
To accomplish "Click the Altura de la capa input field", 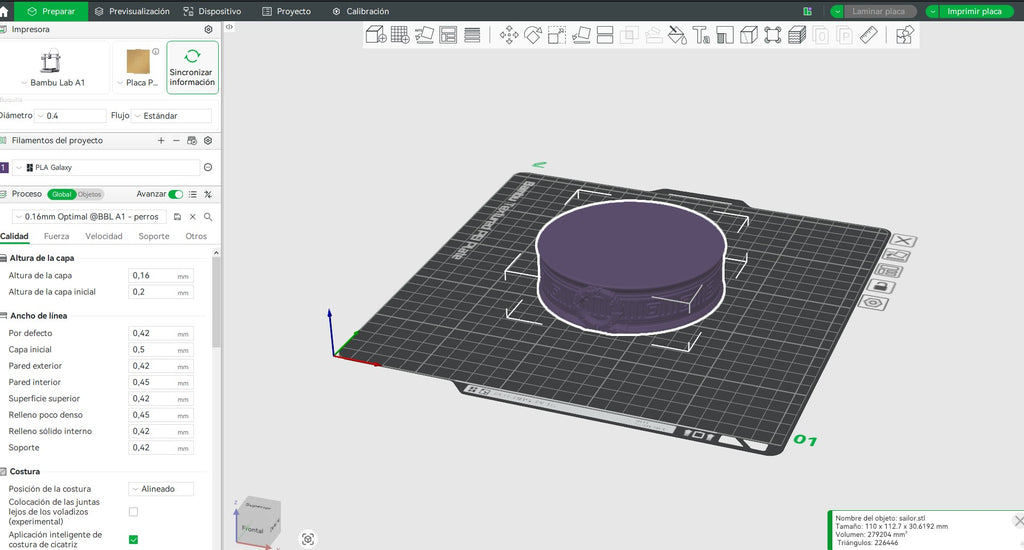I will pos(161,276).
